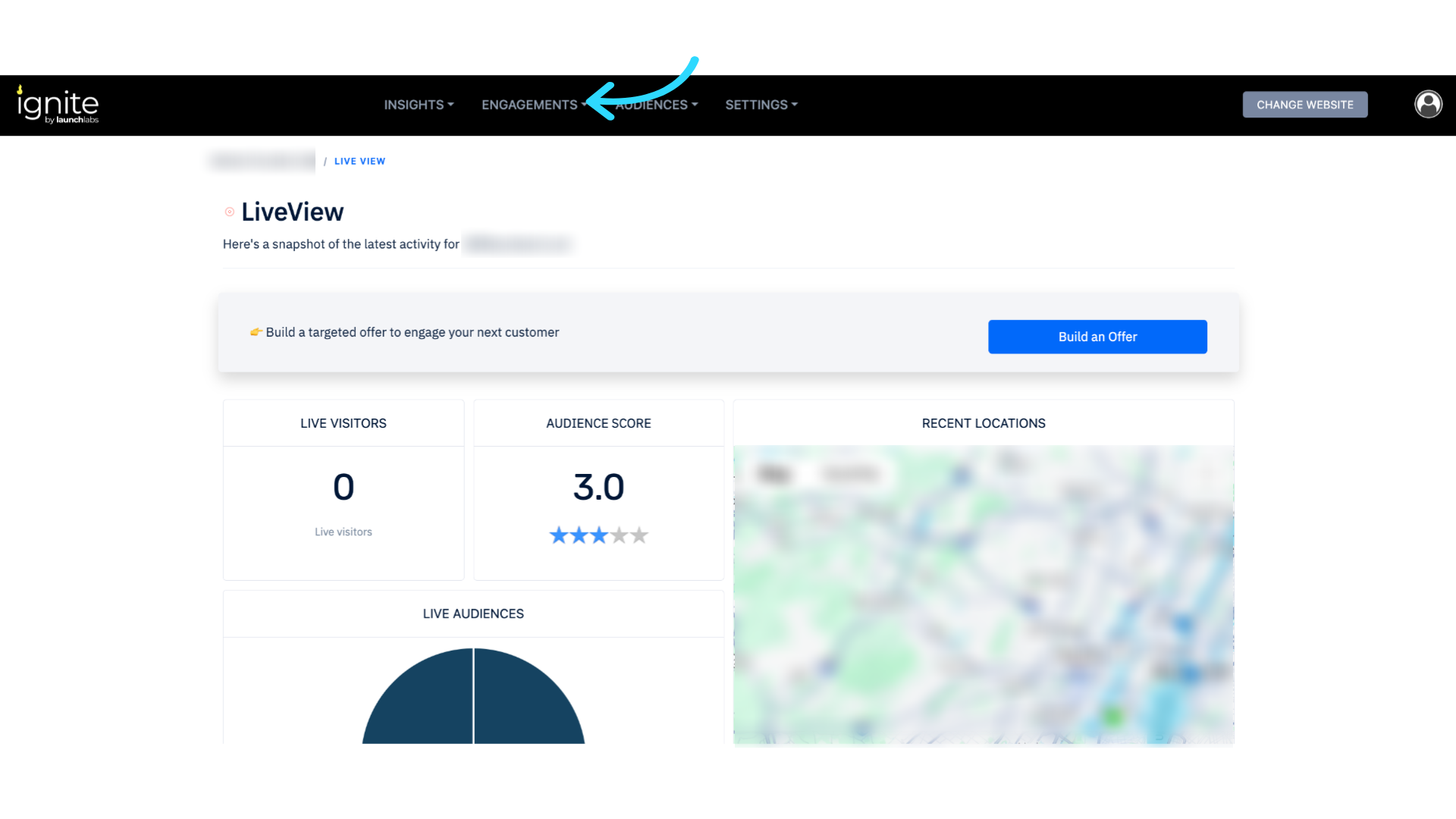Click the ignite logo
This screenshot has height=819, width=1456.
coord(58,105)
